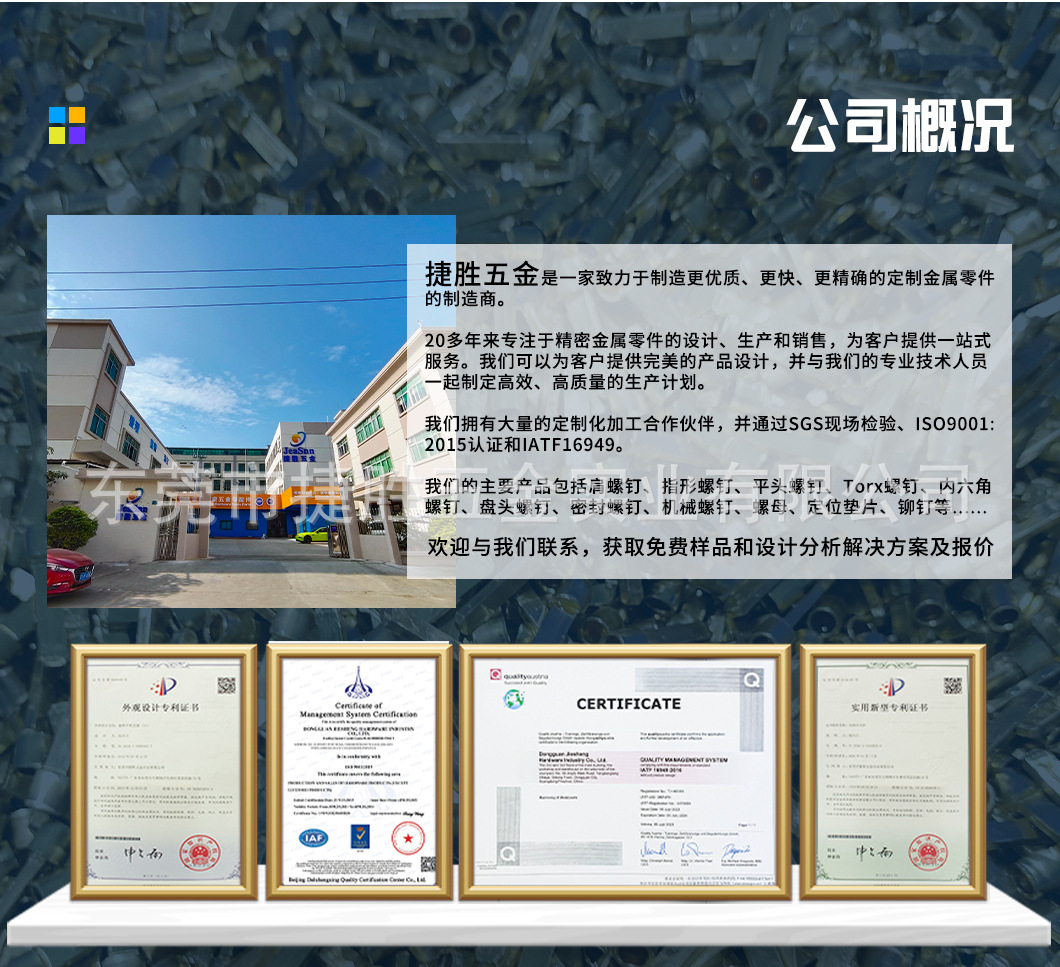Click the blue anchor emblem on the certification
Image resolution: width=1060 pixels, height=967 pixels.
pyautogui.click(x=357, y=683)
